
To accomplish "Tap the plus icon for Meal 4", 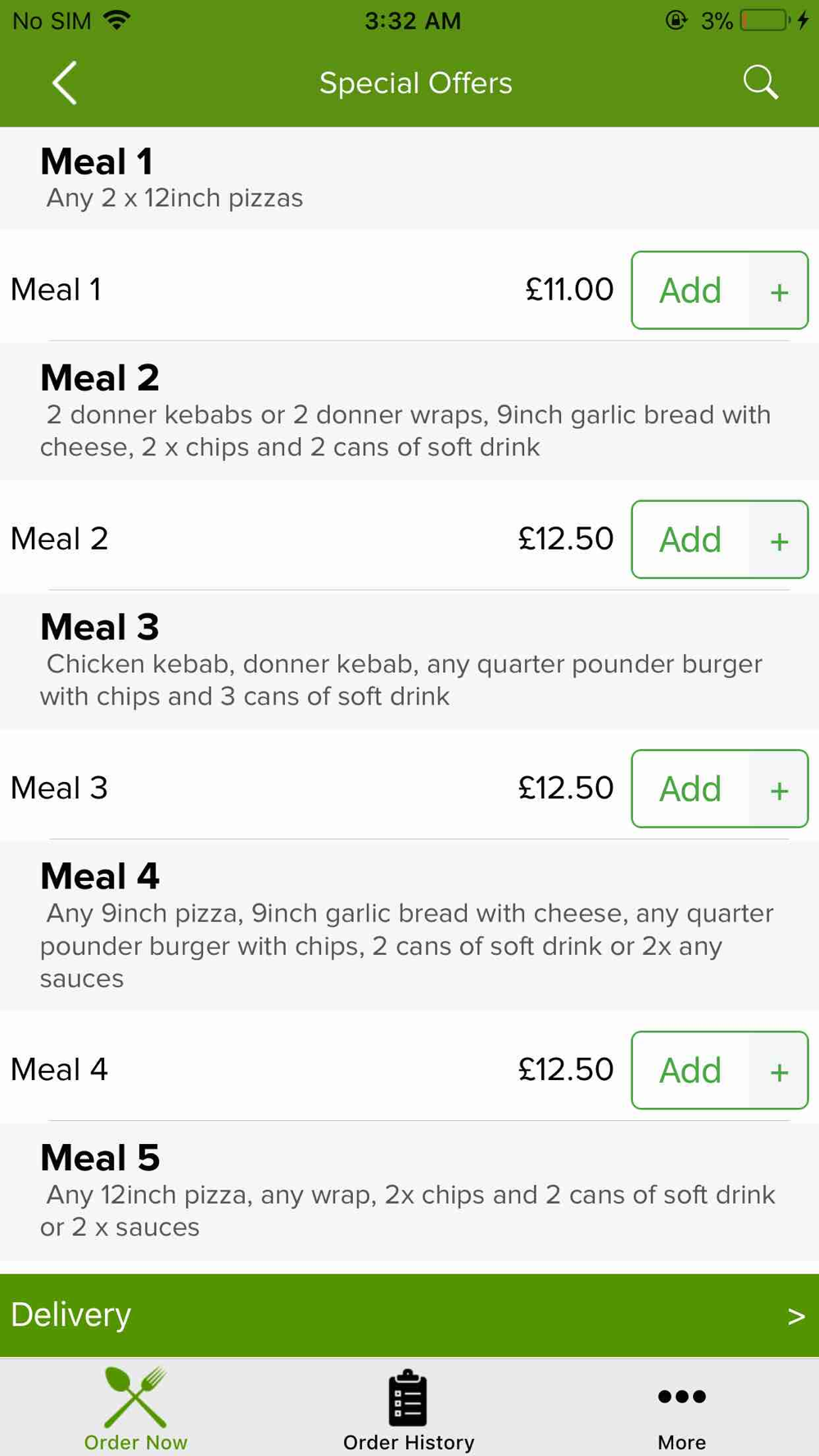I will (779, 1070).
